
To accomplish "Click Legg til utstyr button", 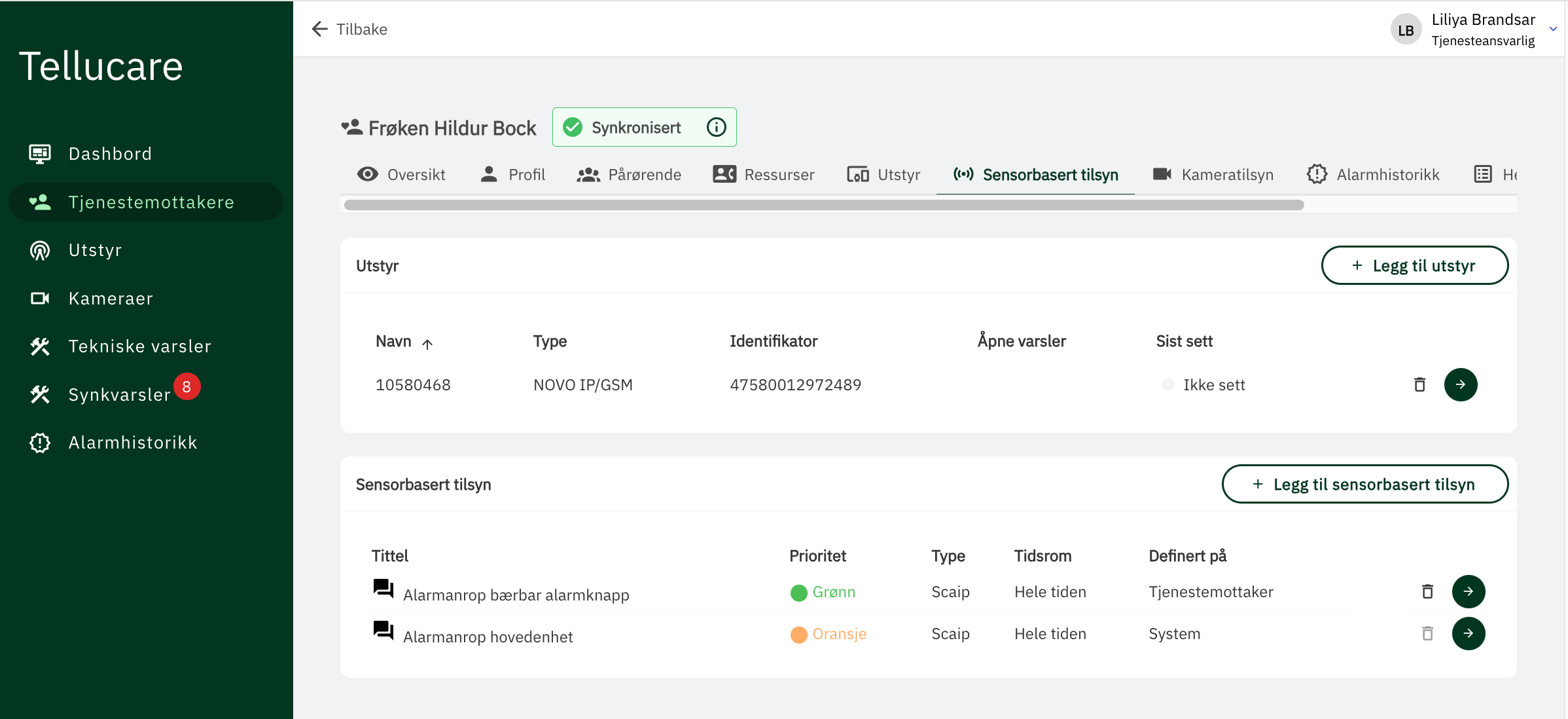I will [x=1415, y=265].
